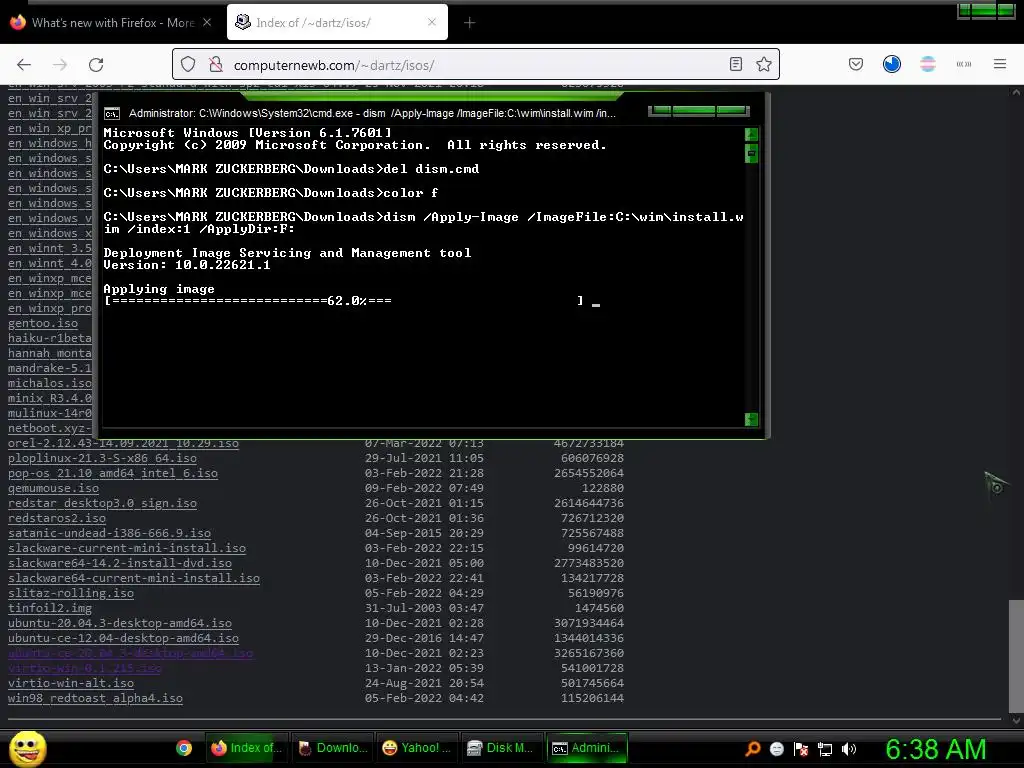The height and width of the screenshot is (768, 1024).
Task: Click the cmd window scrollbar thumb
Action: (751, 153)
